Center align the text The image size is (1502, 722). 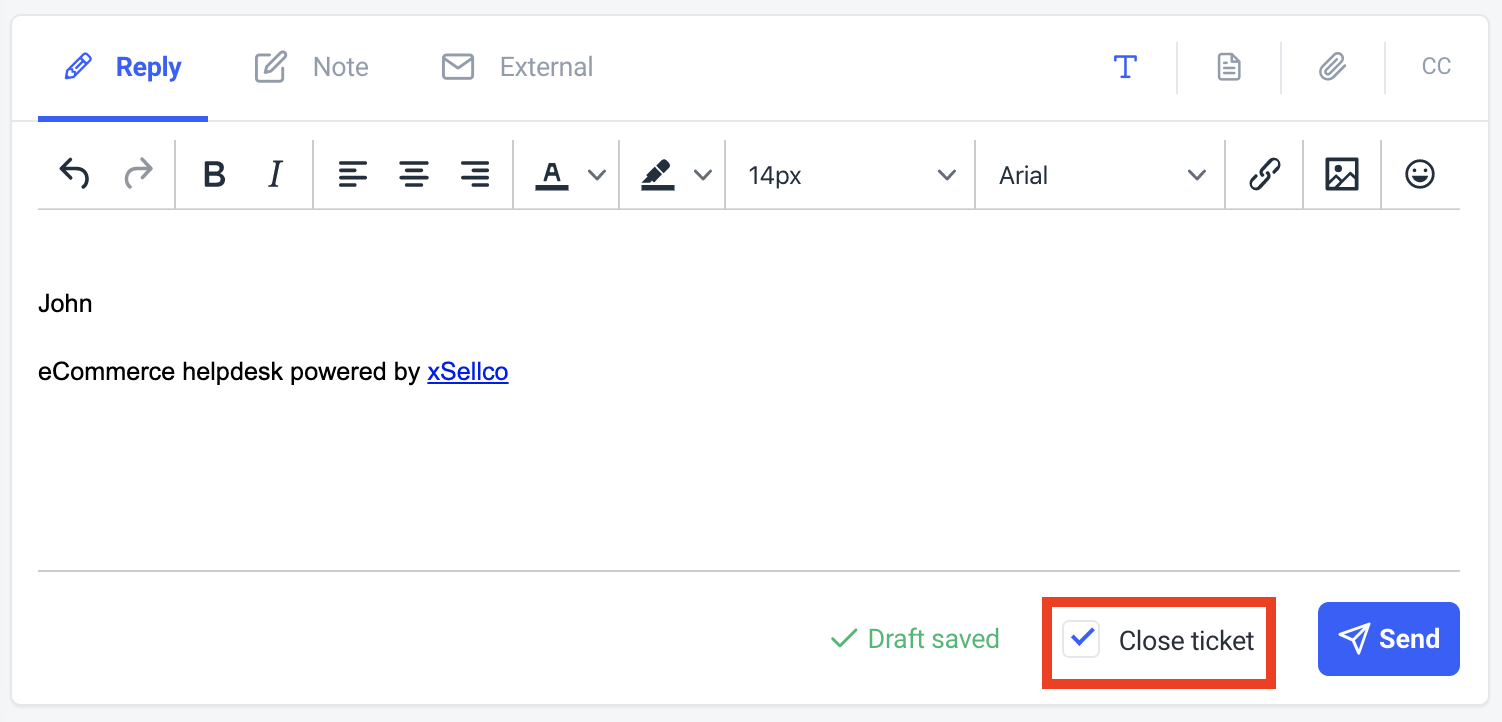click(x=414, y=175)
